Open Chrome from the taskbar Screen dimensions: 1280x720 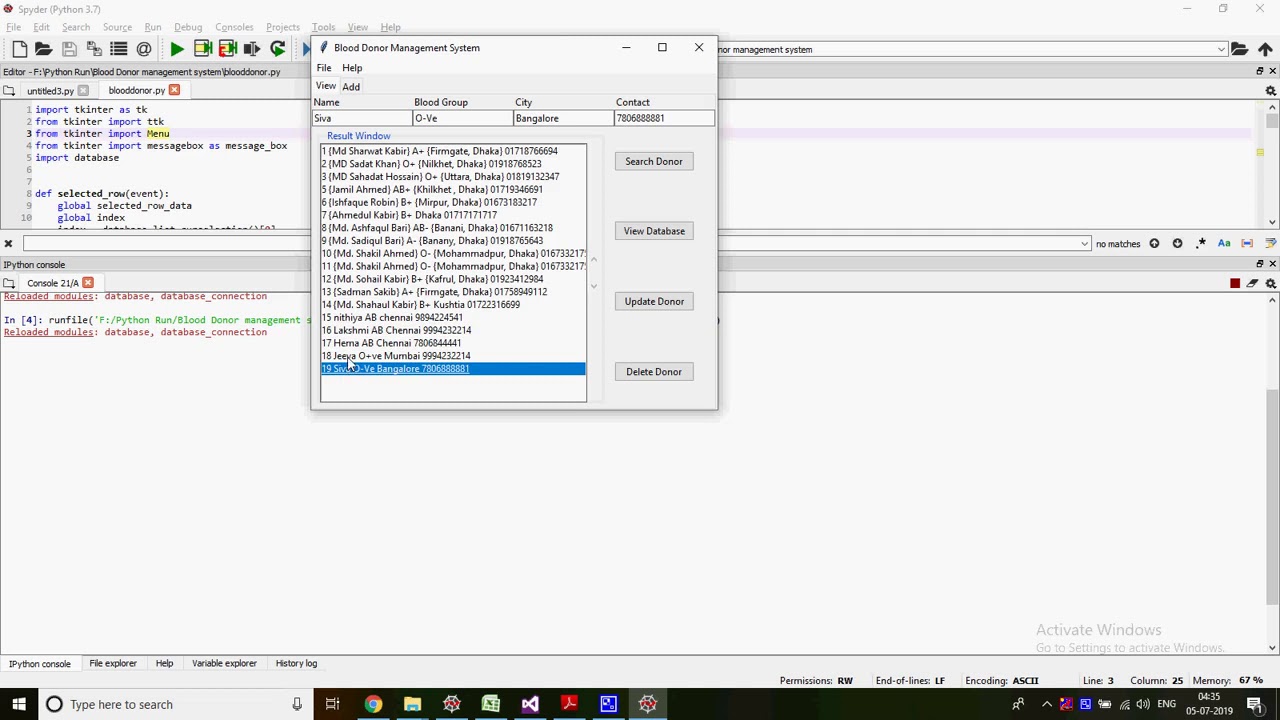click(372, 704)
